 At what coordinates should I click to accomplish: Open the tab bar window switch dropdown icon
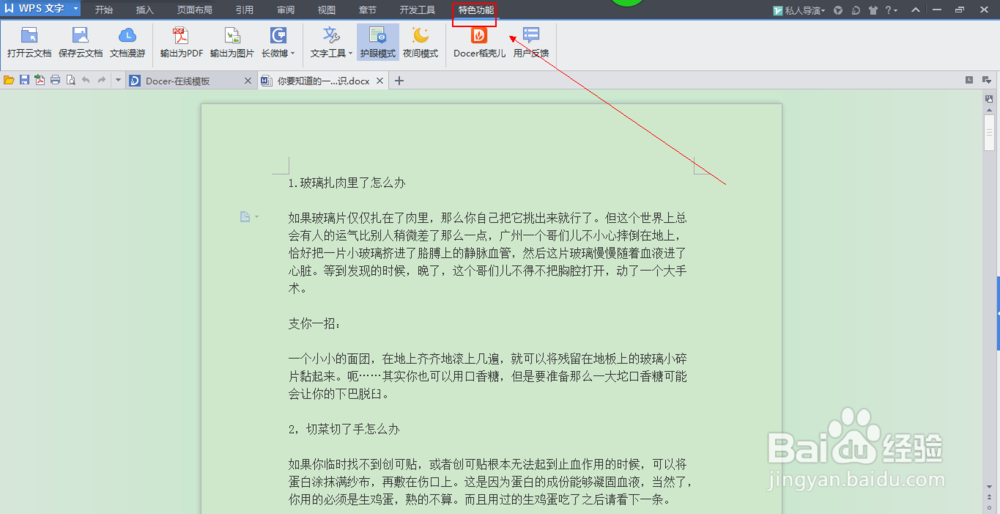[x=987, y=80]
